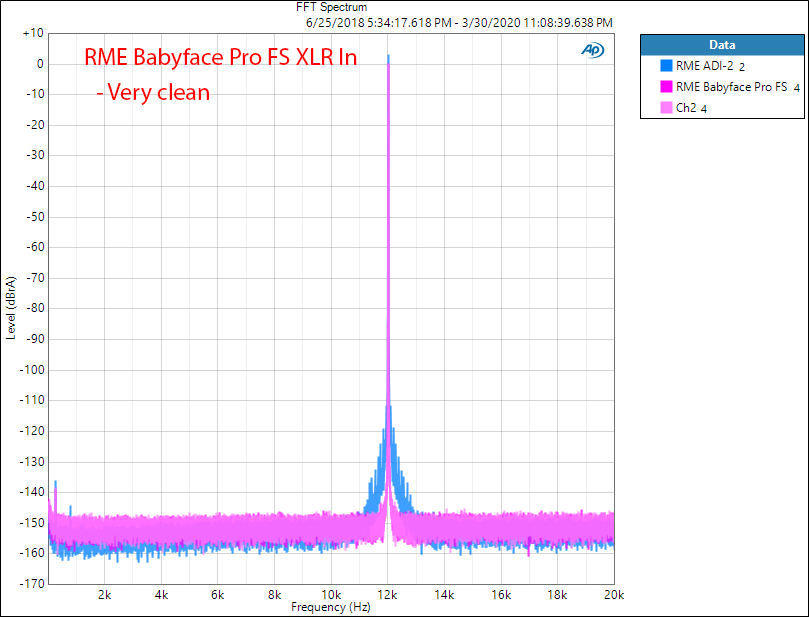The width and height of the screenshot is (809, 617).
Task: Click the '- Very clean' annotation text
Action: (x=153, y=92)
